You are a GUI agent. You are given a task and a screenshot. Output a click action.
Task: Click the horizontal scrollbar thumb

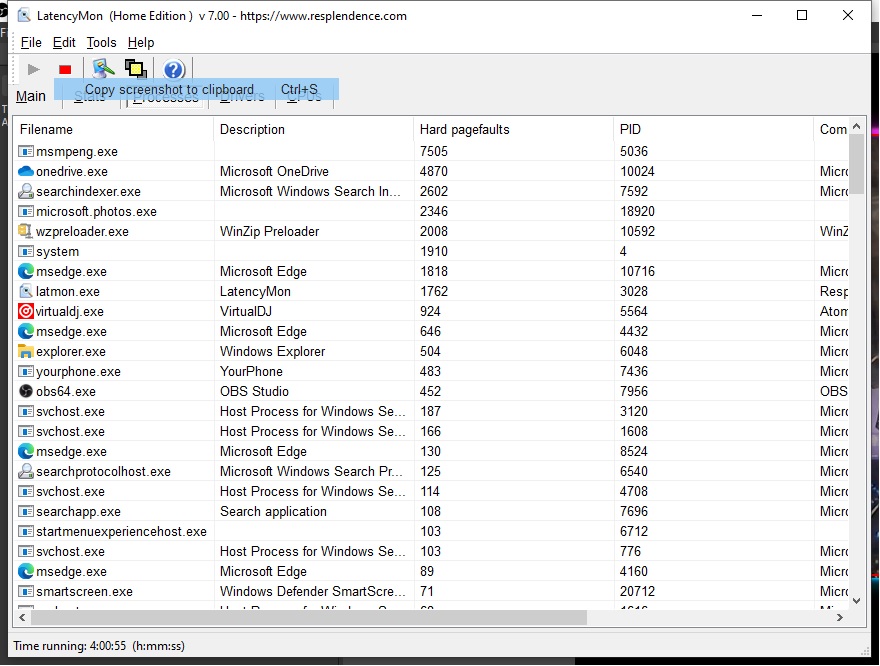[x=309, y=618]
